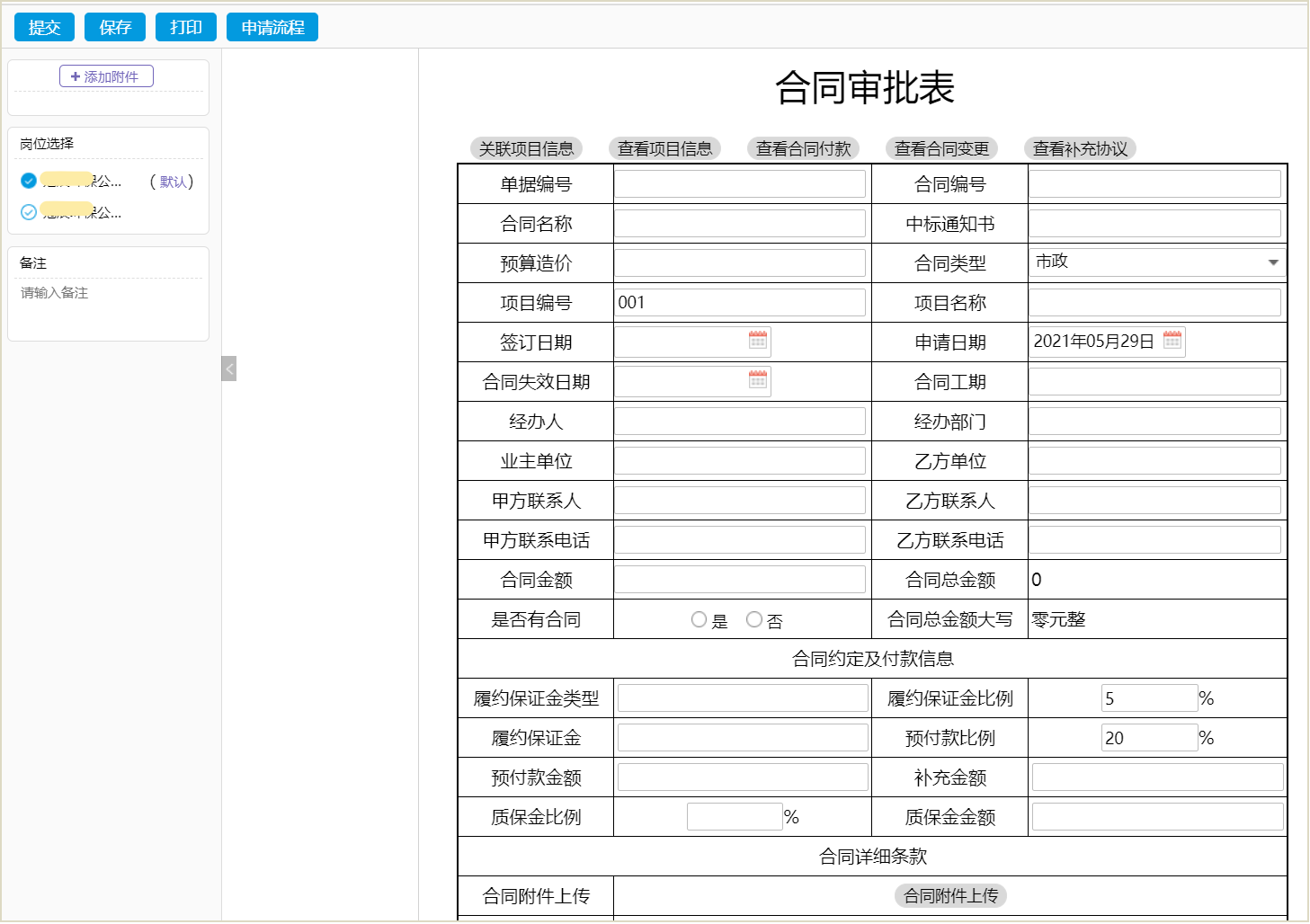Click the 合同附件上传 upload button

(950, 895)
